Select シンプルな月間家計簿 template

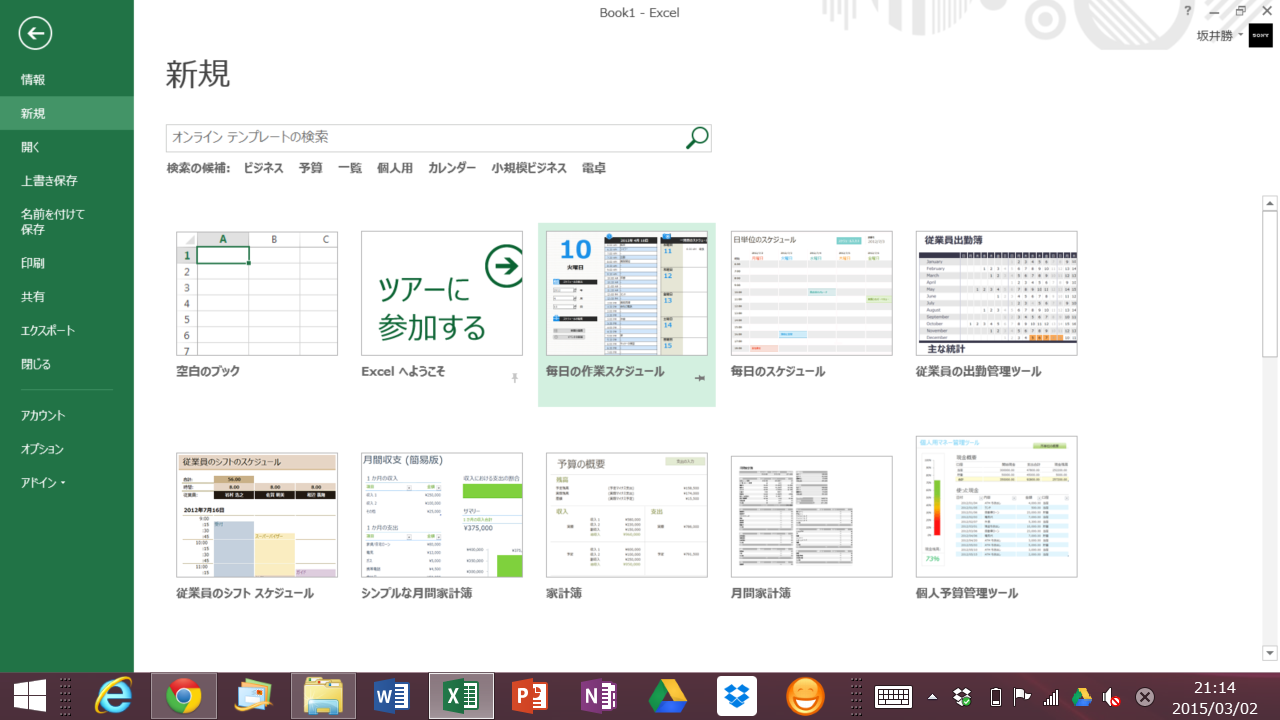coord(442,515)
